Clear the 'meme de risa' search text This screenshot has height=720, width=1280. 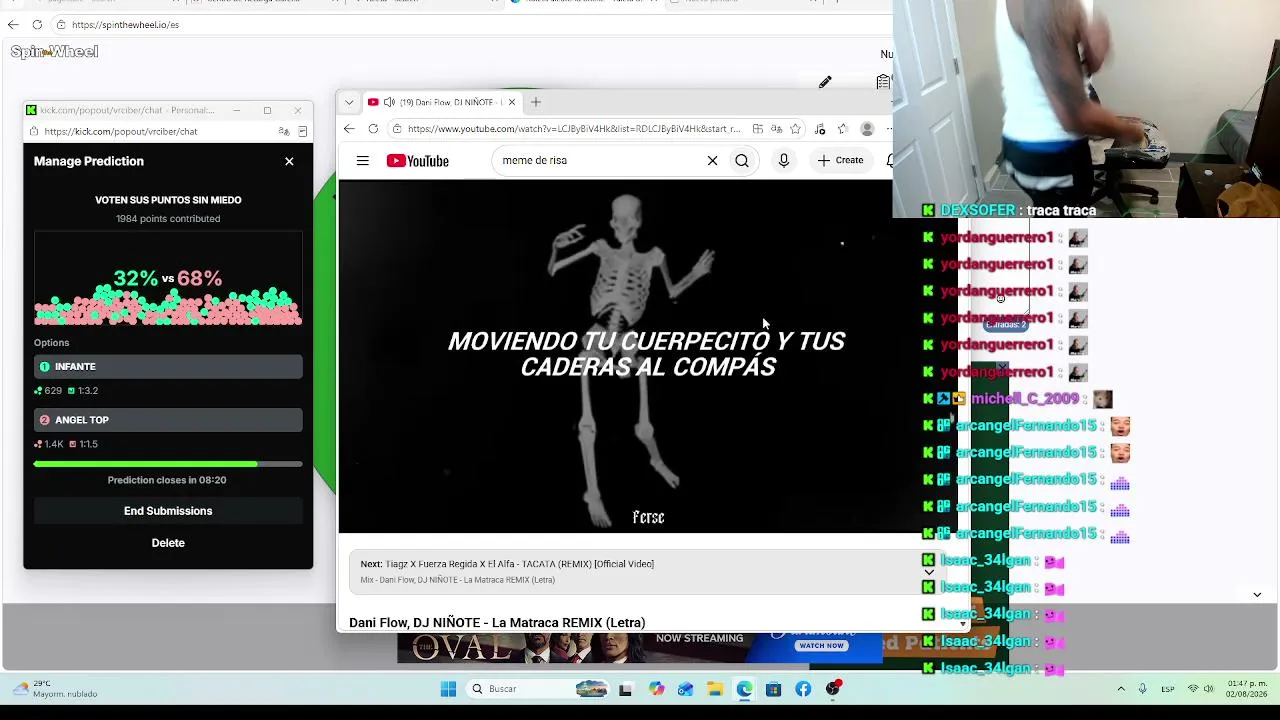[x=712, y=160]
